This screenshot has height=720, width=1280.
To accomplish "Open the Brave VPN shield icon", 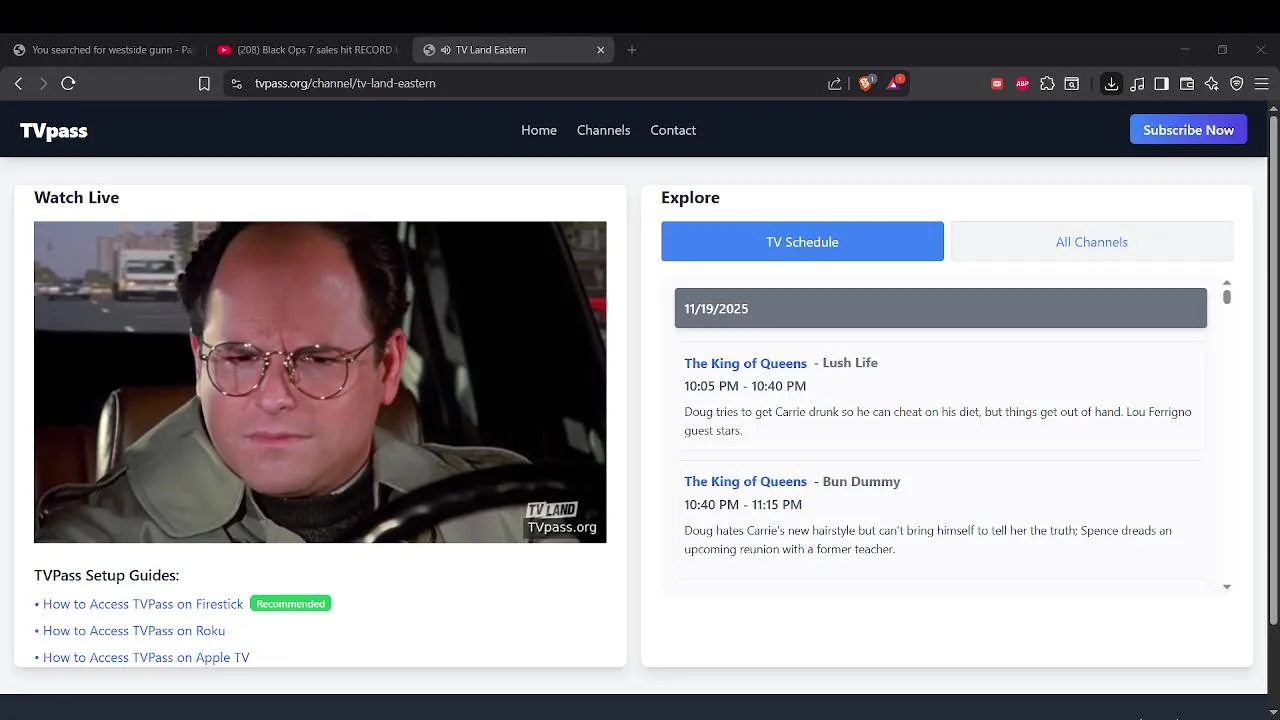I will pyautogui.click(x=1237, y=84).
